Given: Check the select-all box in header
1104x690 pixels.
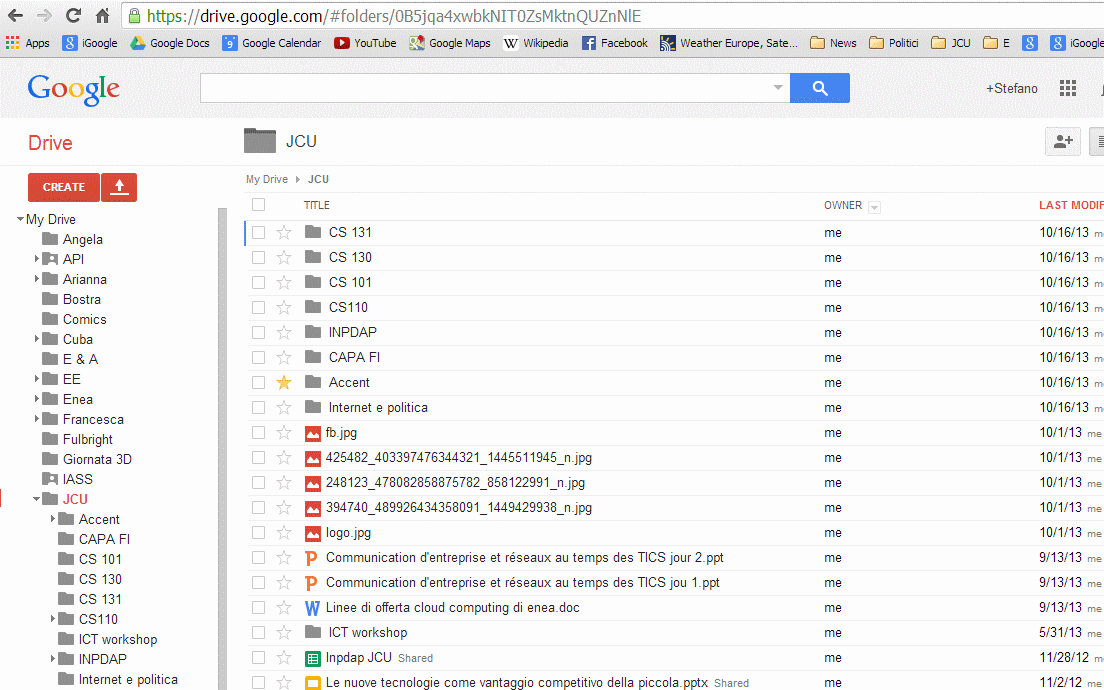Looking at the screenshot, I should click(x=259, y=205).
